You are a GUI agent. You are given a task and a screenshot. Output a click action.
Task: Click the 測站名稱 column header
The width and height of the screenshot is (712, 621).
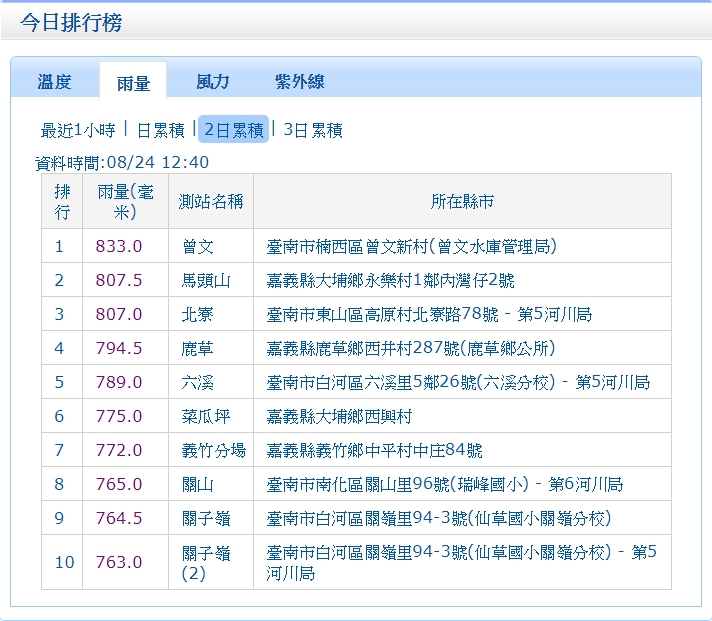coord(211,202)
